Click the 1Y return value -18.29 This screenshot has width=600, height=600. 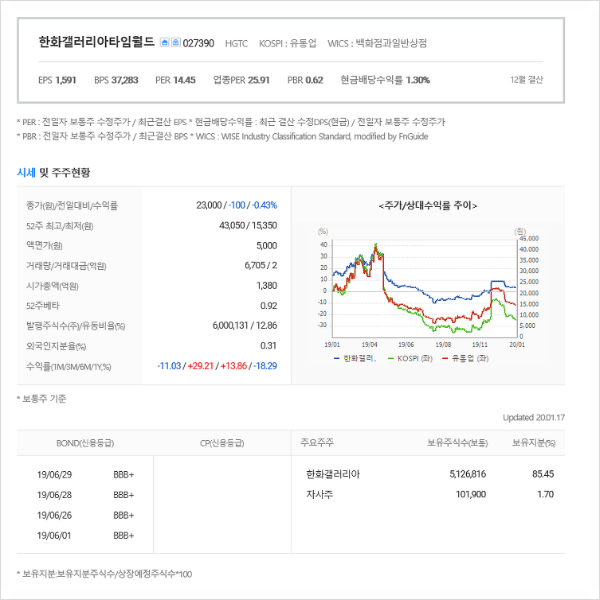265,366
